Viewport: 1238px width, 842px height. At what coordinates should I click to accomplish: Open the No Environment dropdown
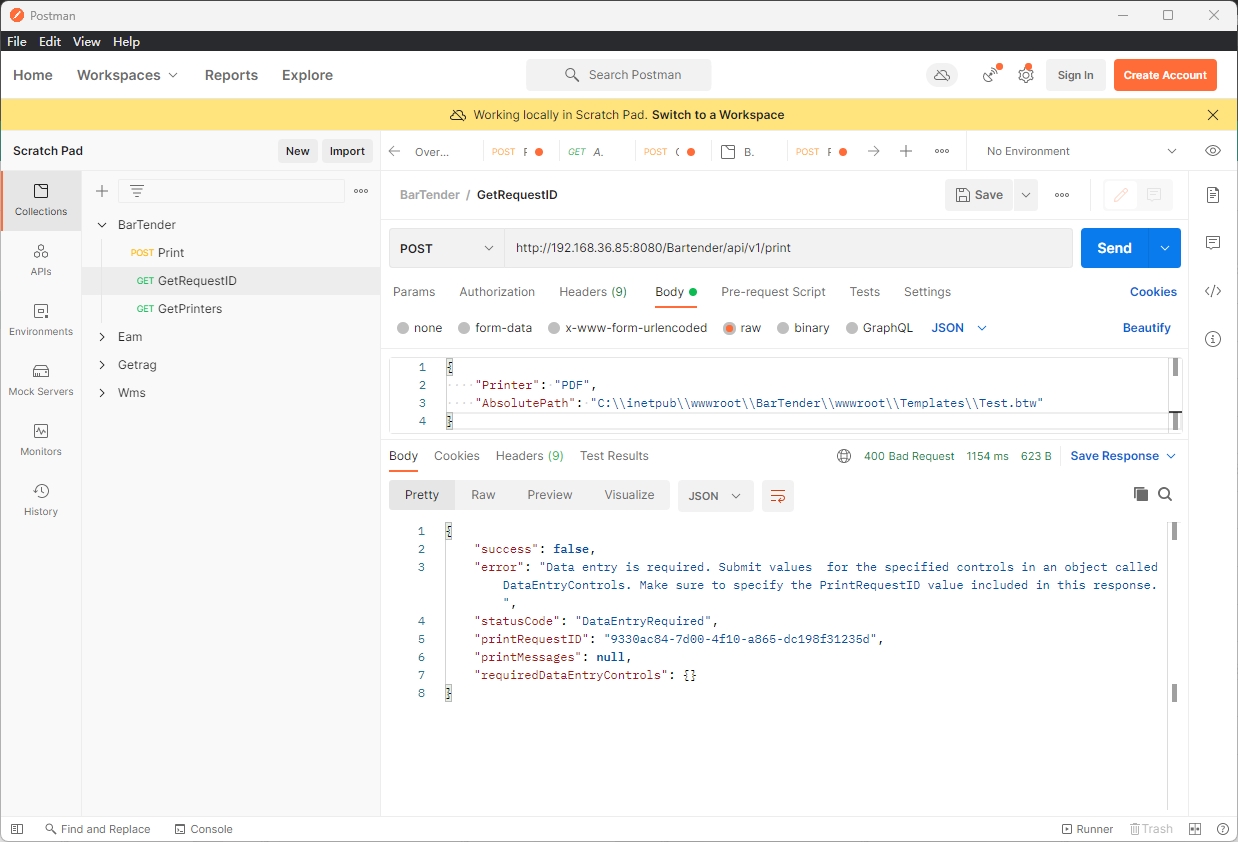(x=1081, y=151)
